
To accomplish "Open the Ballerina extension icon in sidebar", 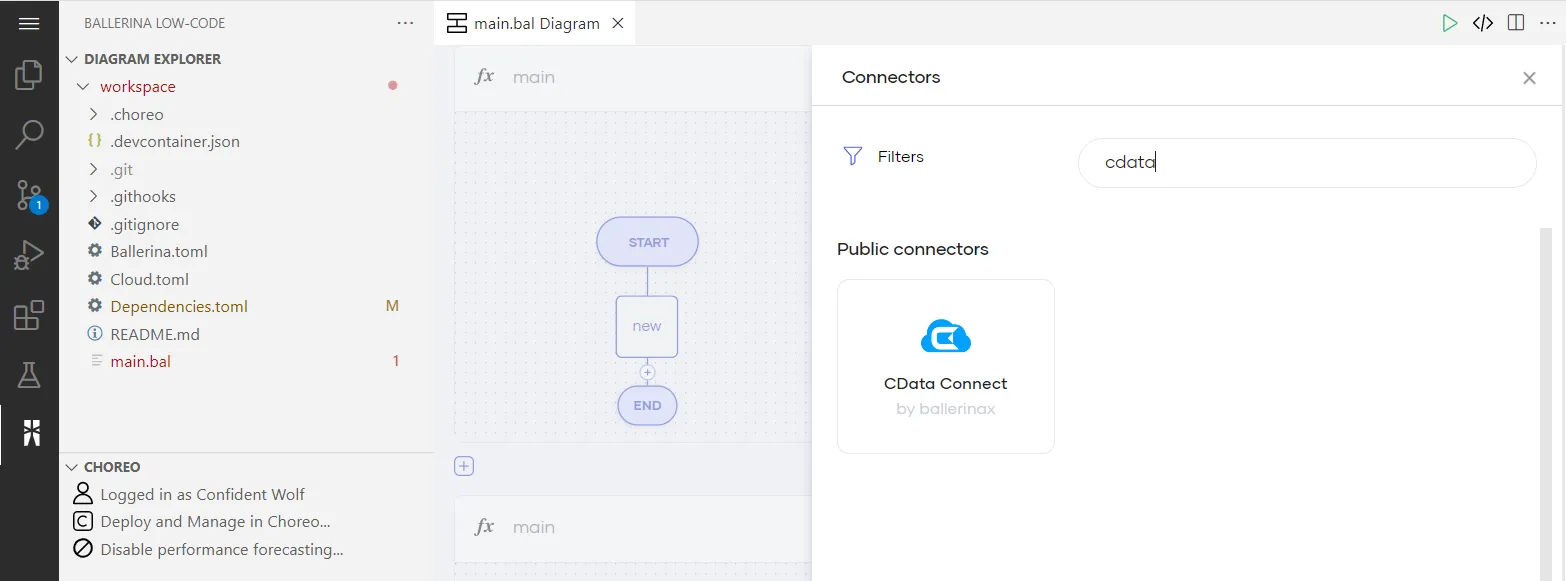I will pyautogui.click(x=31, y=433).
